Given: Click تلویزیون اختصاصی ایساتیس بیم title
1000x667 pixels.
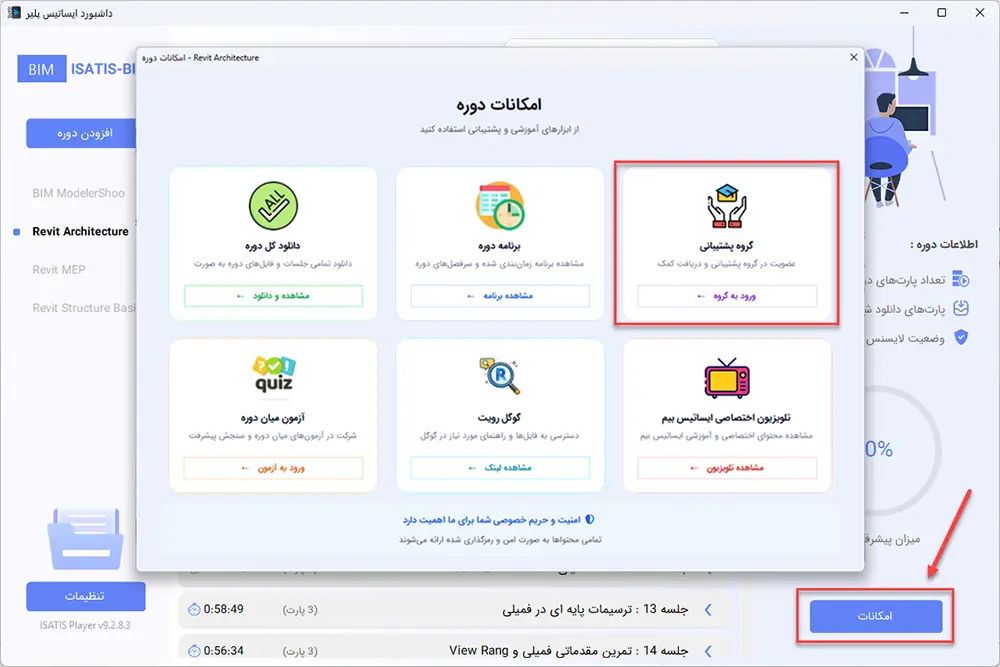Looking at the screenshot, I should [726, 418].
